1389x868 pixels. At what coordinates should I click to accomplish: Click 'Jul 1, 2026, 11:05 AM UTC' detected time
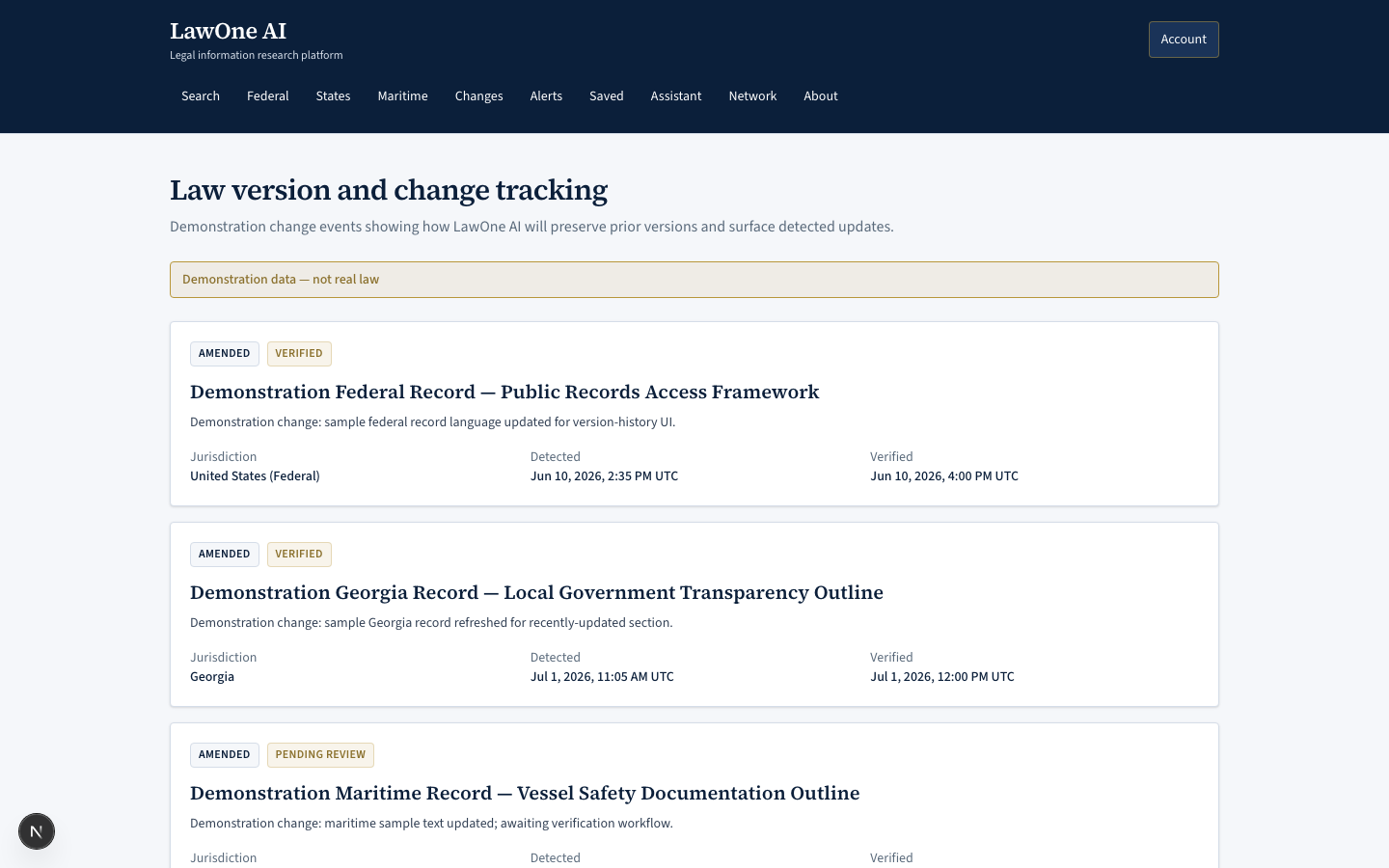(602, 677)
